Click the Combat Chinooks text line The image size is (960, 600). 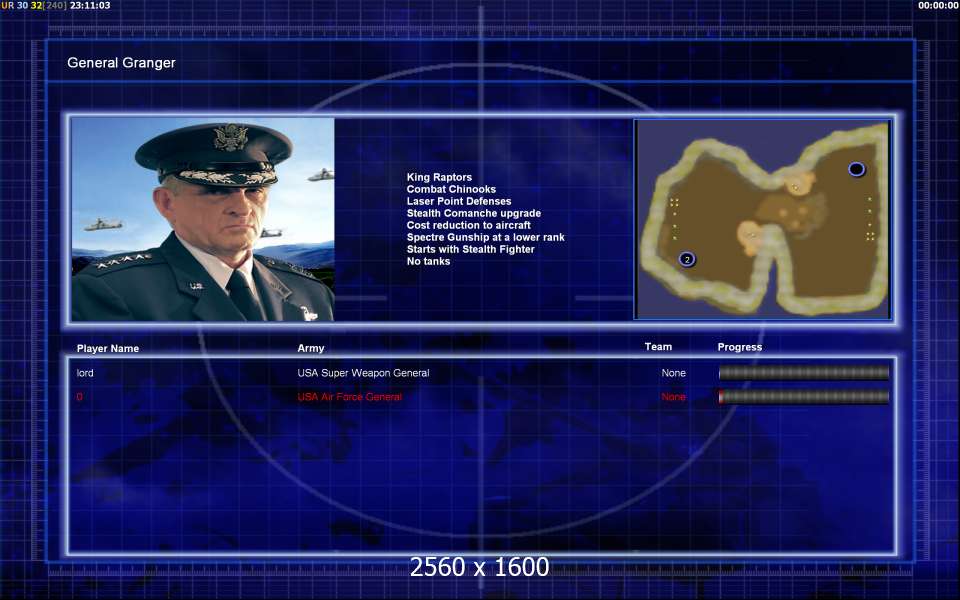[x=451, y=189]
